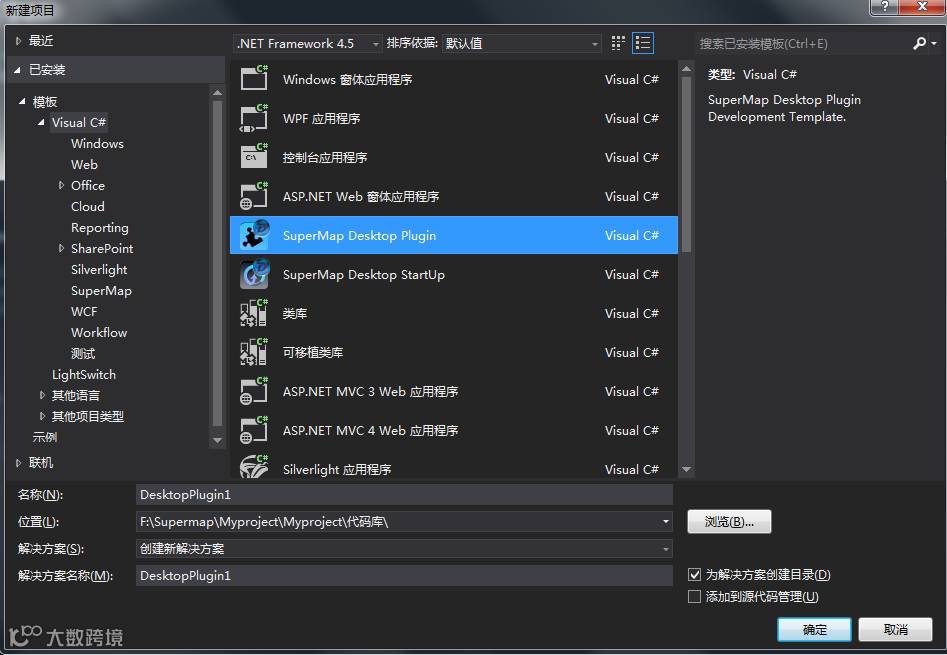This screenshot has height=655, width=947.
Task: Select the 测试 template category
Action: coord(83,354)
